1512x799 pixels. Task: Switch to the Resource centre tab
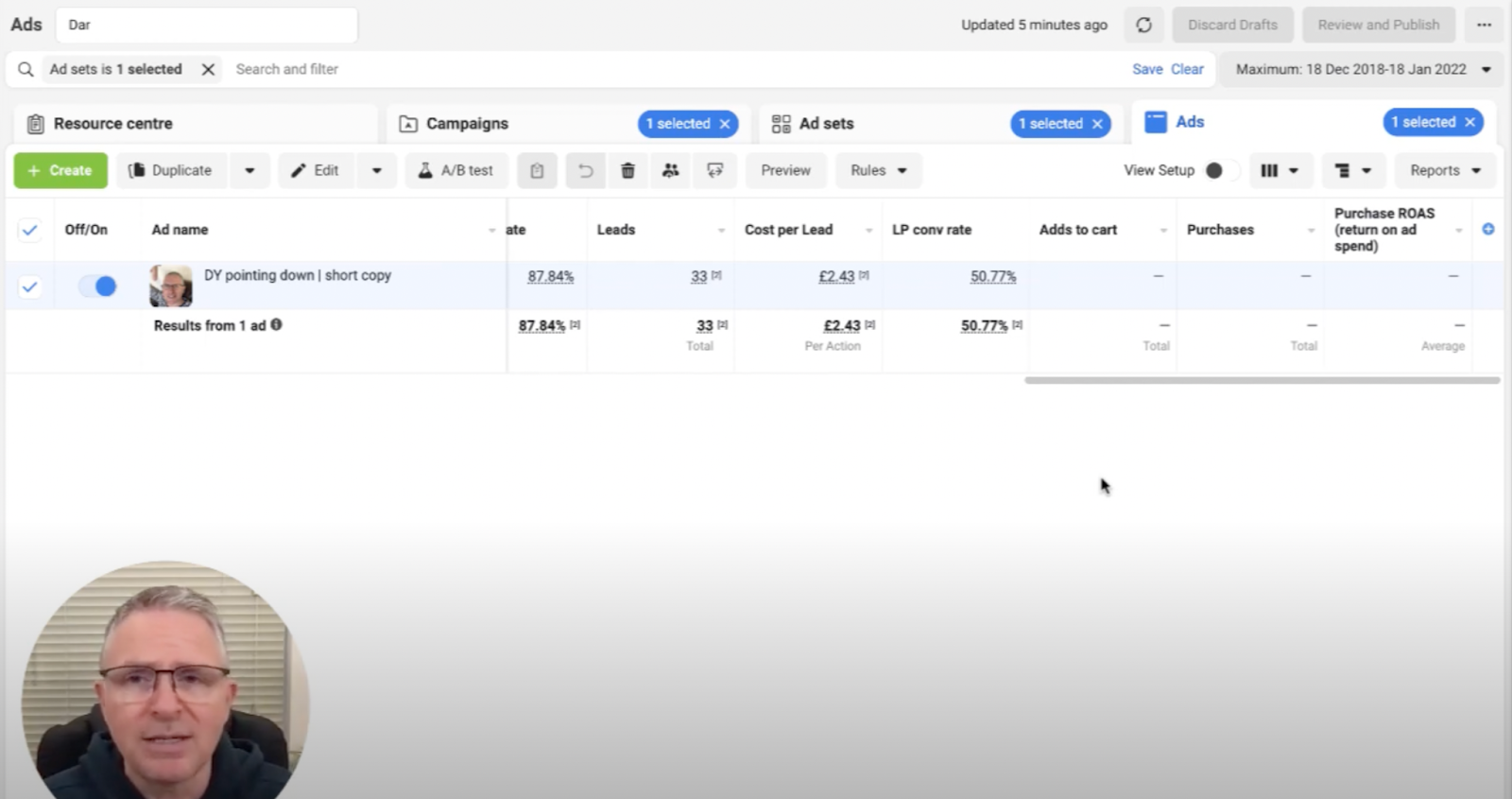pyautogui.click(x=196, y=124)
